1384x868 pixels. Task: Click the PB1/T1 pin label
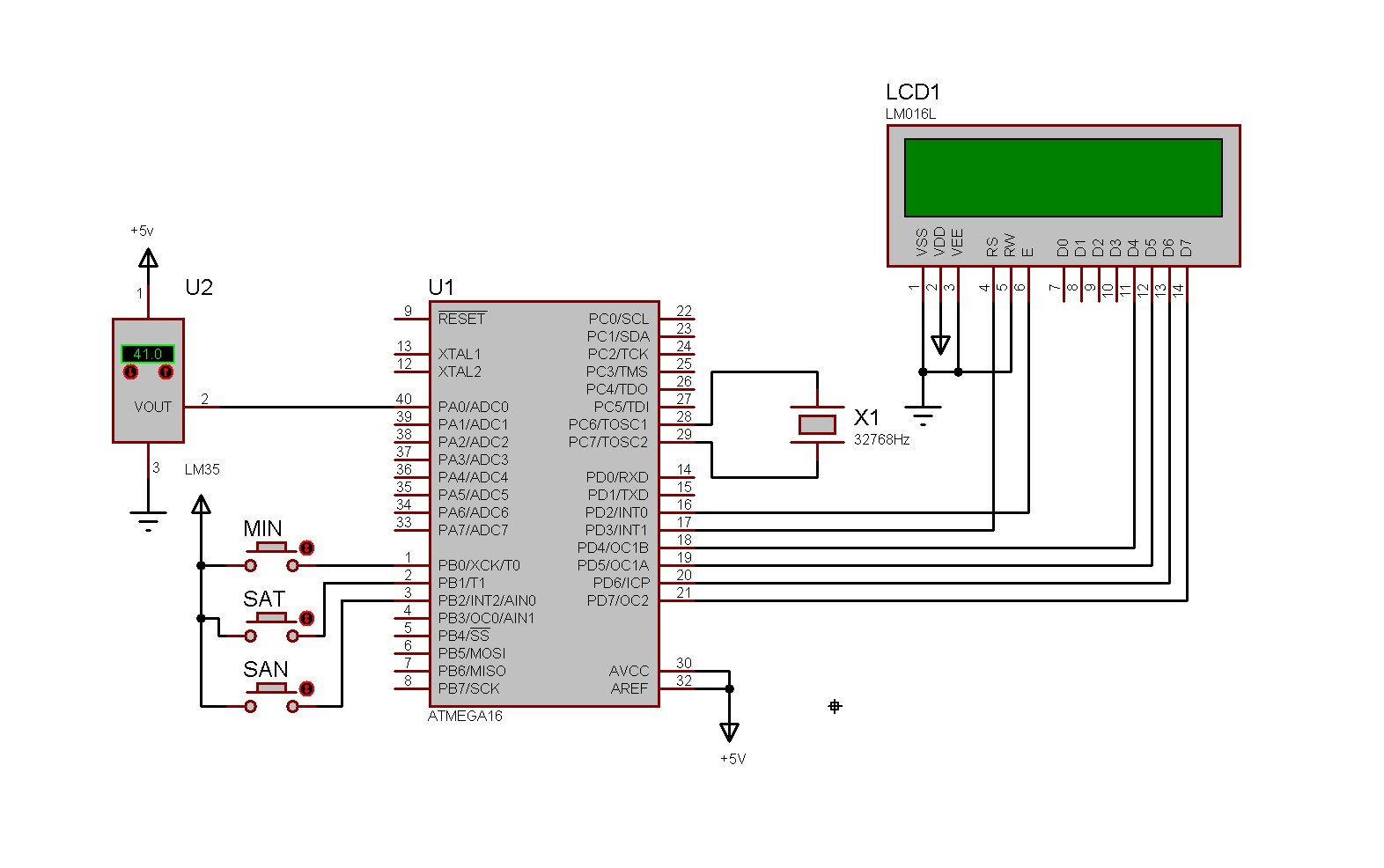point(461,583)
